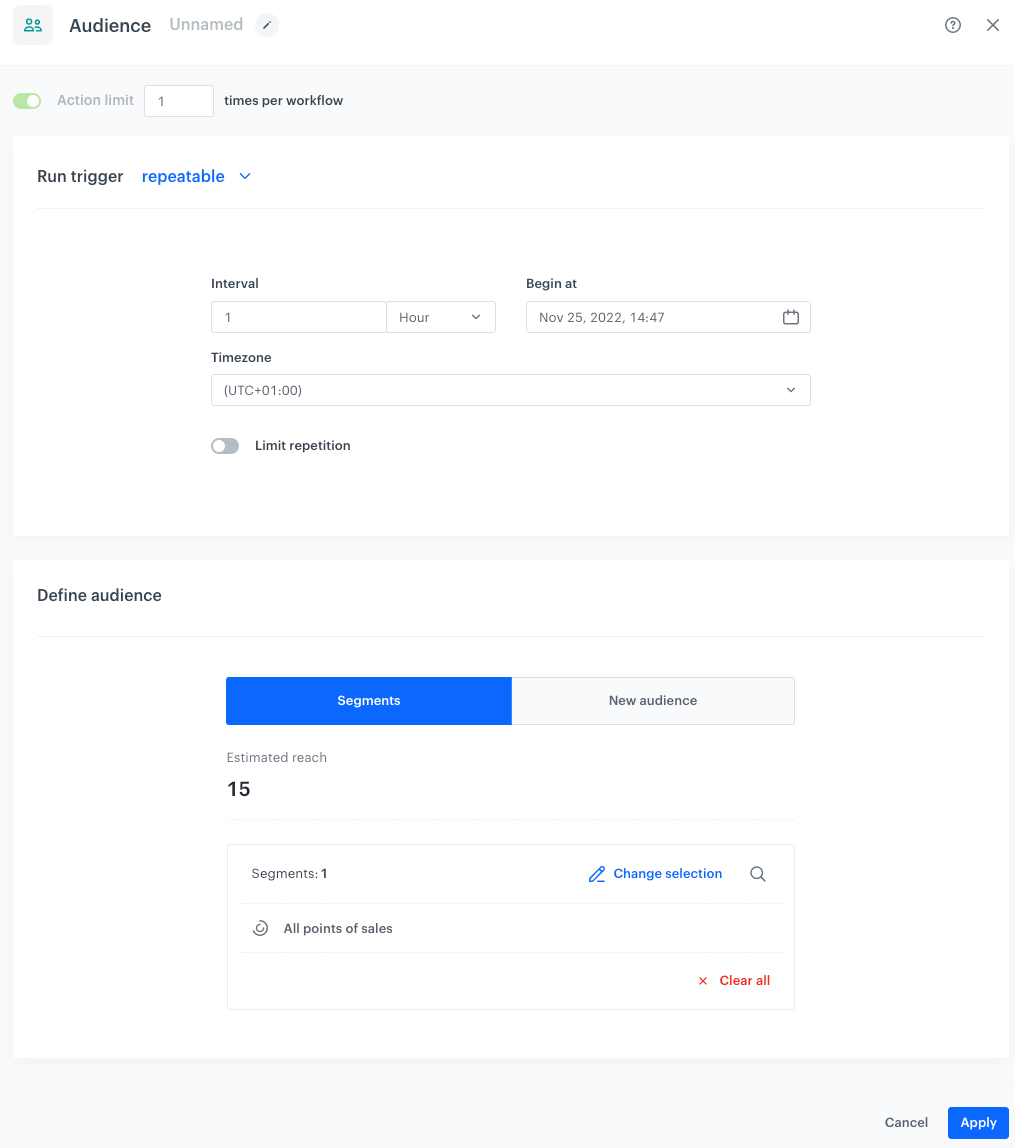This screenshot has width=1015, height=1148.
Task: Click the pencil icon to rename Unnamed workflow
Action: pos(266,24)
